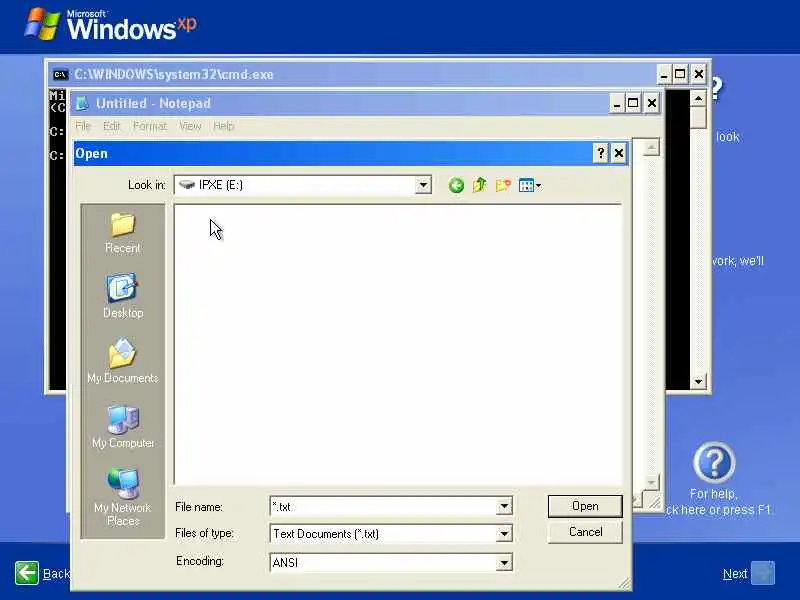
Task: Close the Notepad window
Action: (652, 104)
